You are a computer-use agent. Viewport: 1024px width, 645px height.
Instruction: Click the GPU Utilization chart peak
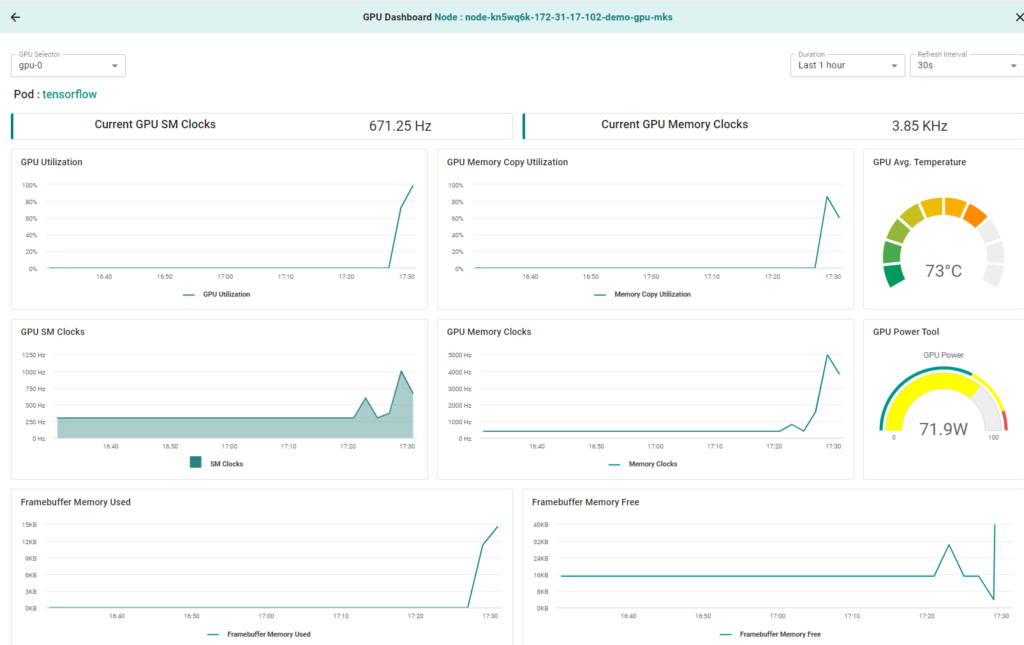(x=412, y=186)
